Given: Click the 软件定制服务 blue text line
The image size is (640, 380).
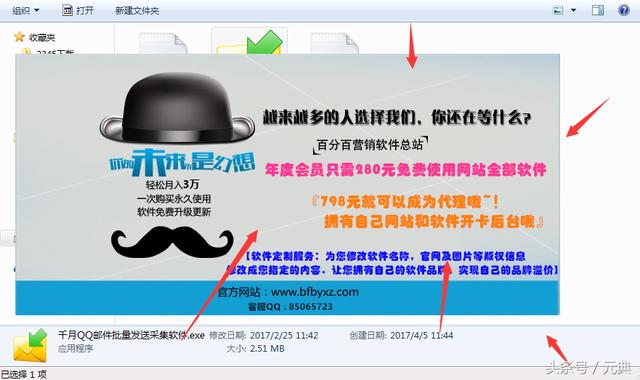Looking at the screenshot, I should [386, 256].
